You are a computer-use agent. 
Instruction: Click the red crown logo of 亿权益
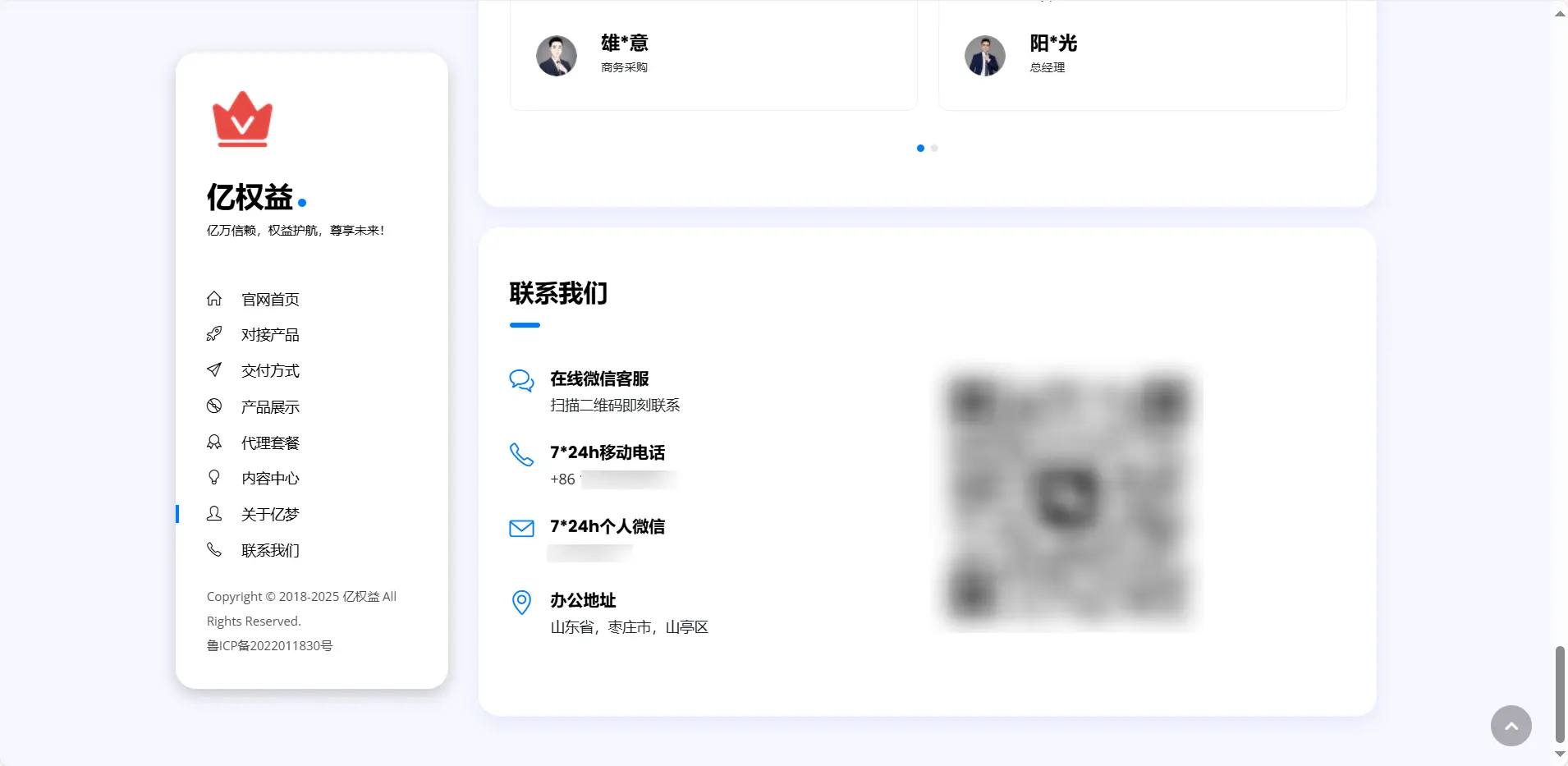click(x=241, y=118)
